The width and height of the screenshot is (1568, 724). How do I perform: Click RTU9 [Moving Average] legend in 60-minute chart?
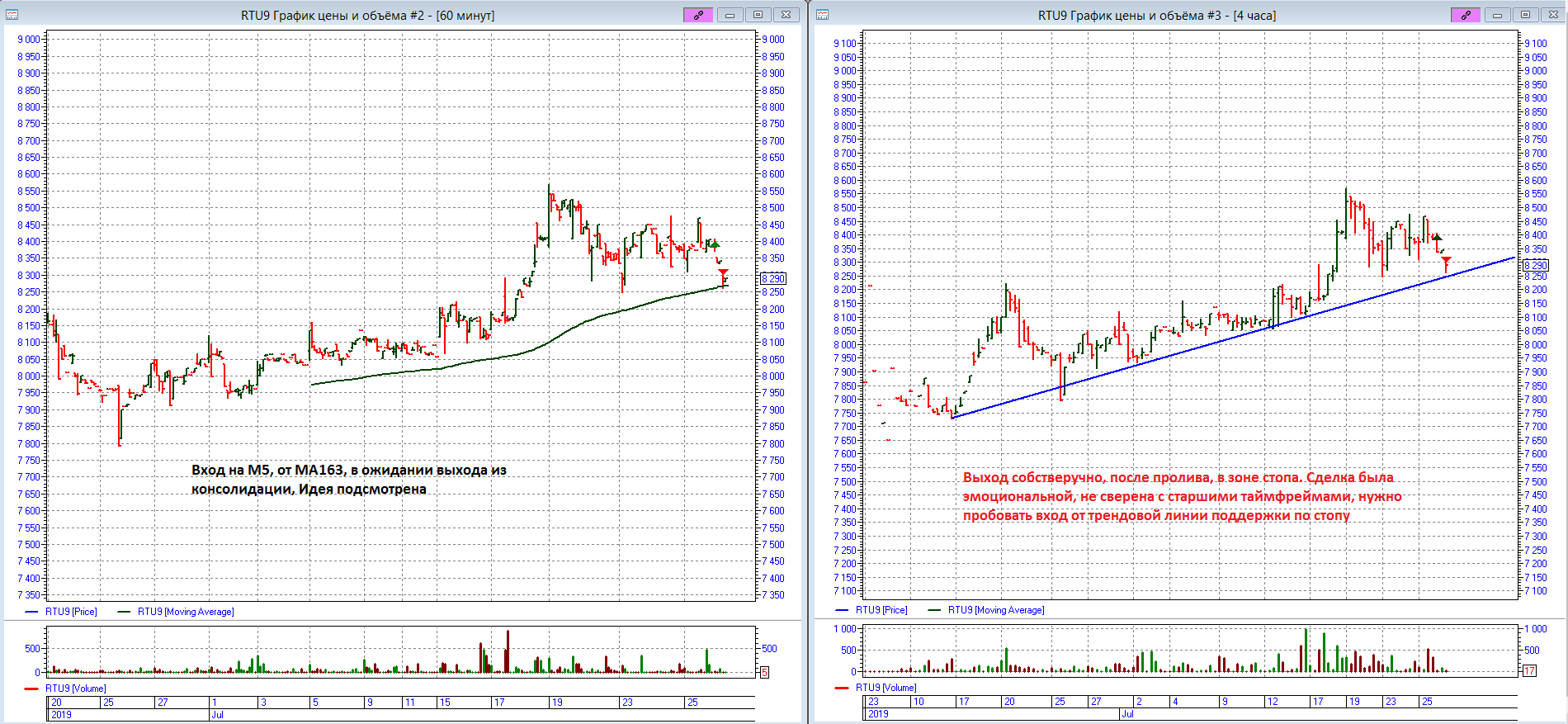[186, 612]
